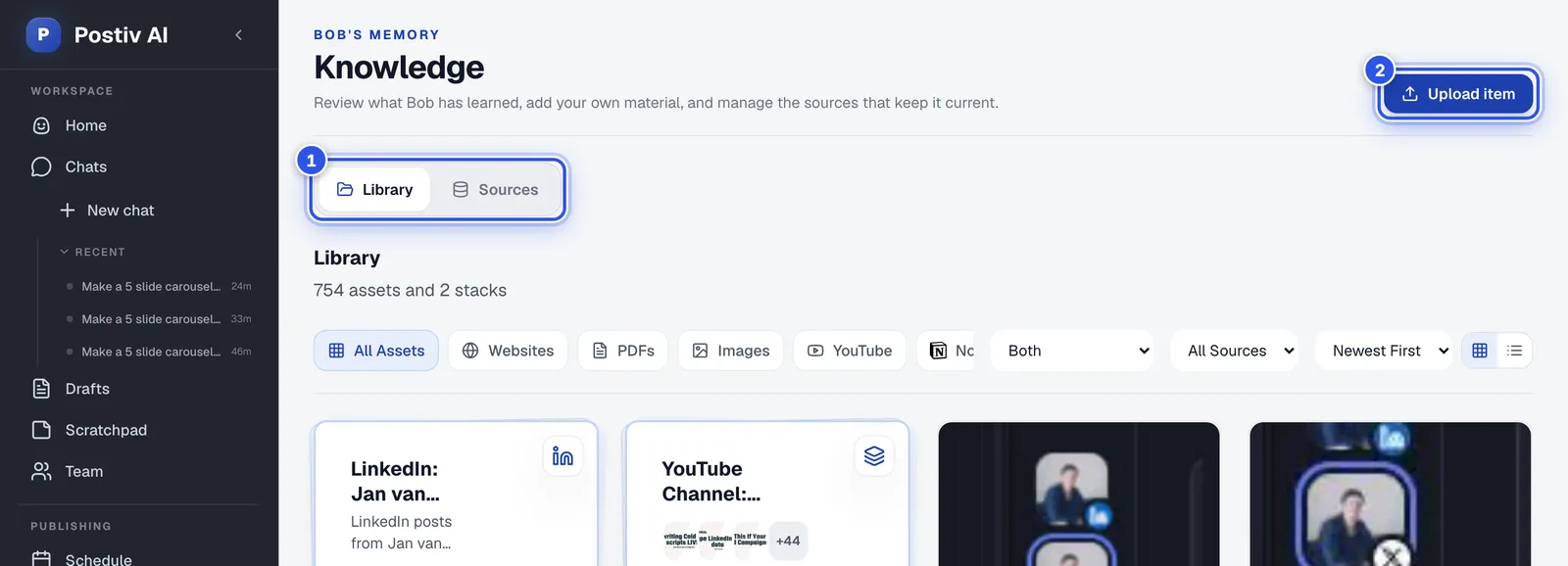Click the LinkedIn icon on the card
The image size is (1568, 566).
point(563,456)
